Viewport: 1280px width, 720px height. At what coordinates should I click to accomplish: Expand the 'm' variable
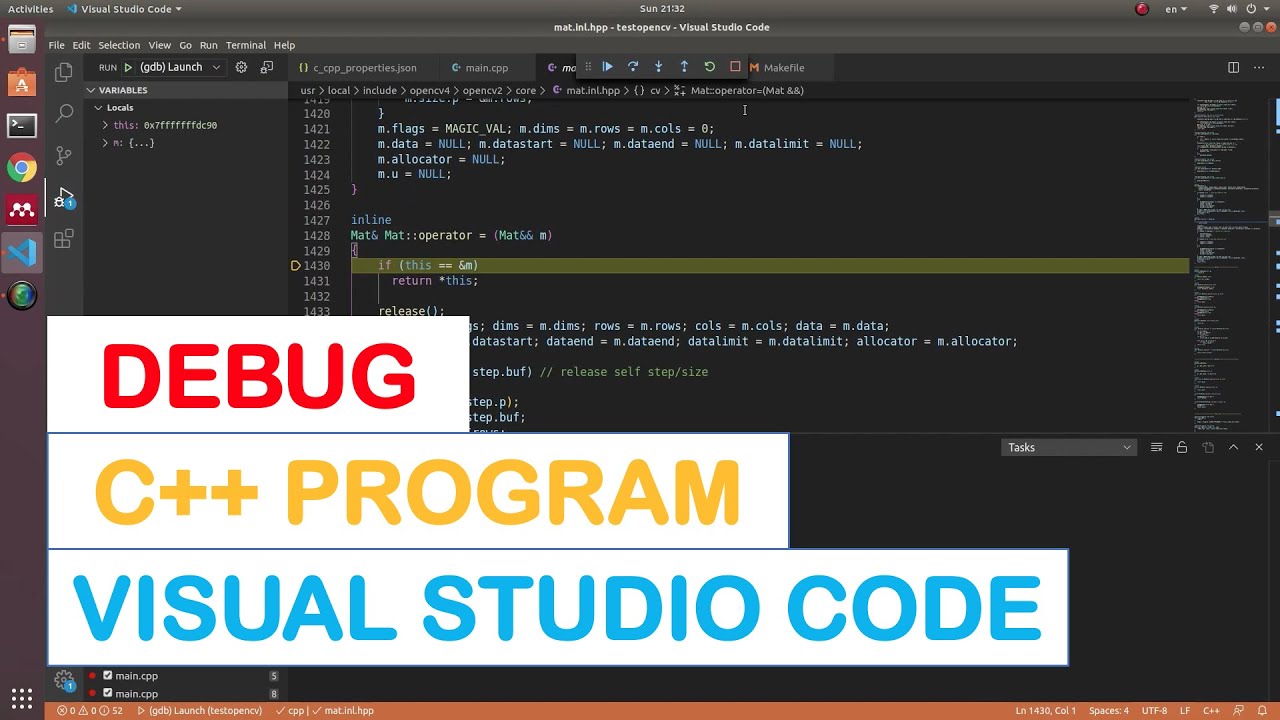coord(105,143)
